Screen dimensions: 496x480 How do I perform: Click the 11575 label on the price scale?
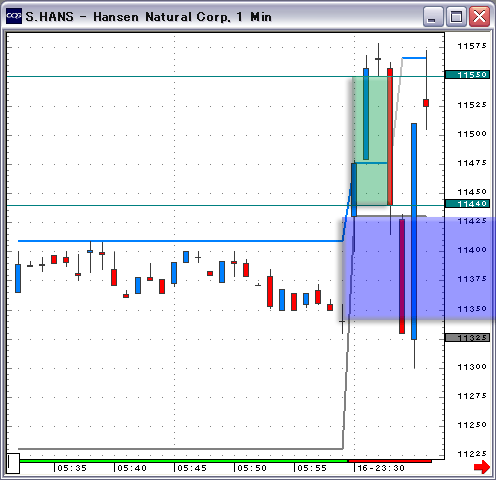point(472,46)
